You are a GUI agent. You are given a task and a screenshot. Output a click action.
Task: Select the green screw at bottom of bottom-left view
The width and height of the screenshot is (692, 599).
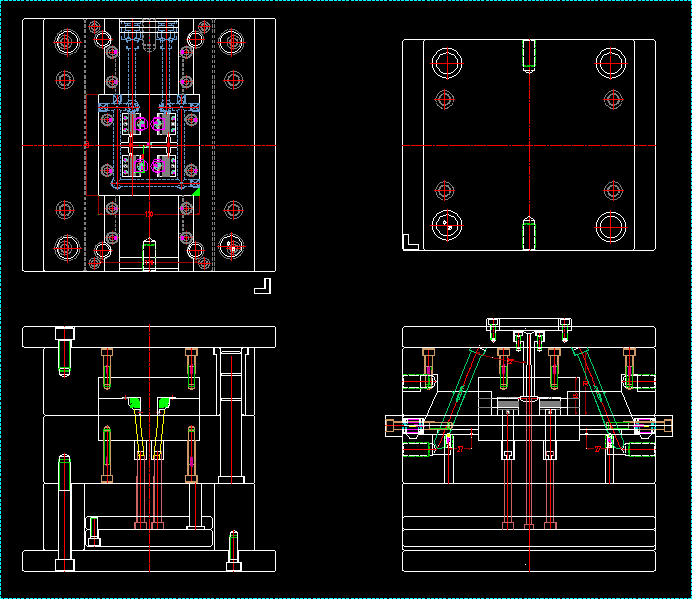point(234,547)
